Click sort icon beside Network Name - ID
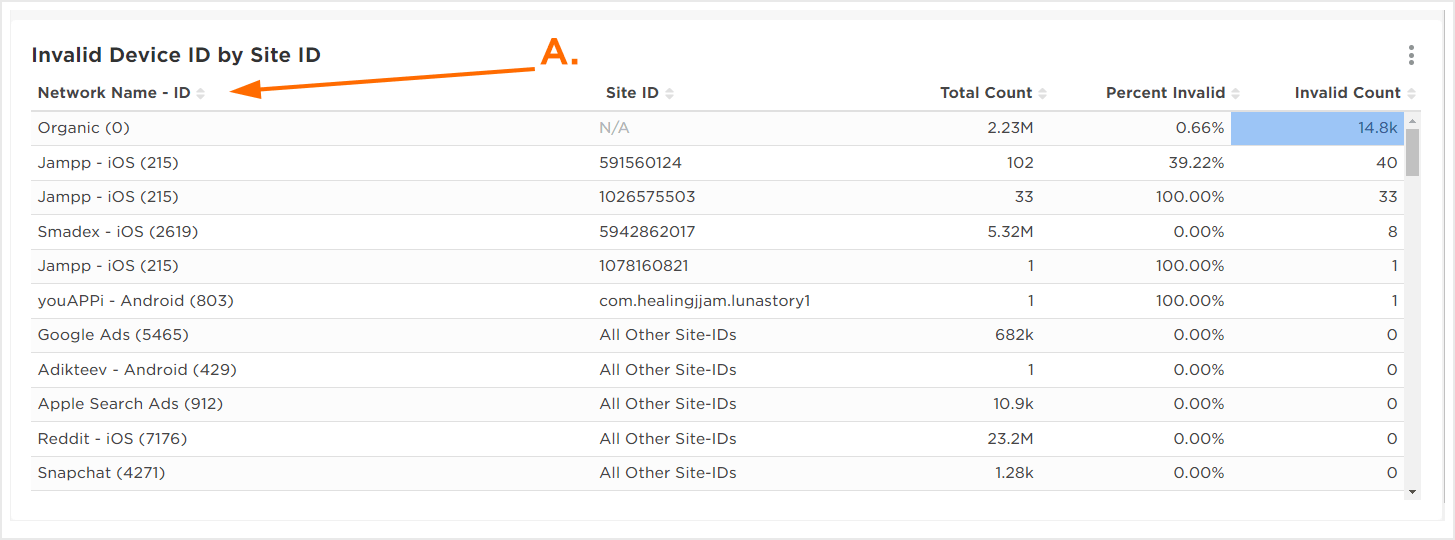Screen dimensions: 1455x540 (201, 94)
